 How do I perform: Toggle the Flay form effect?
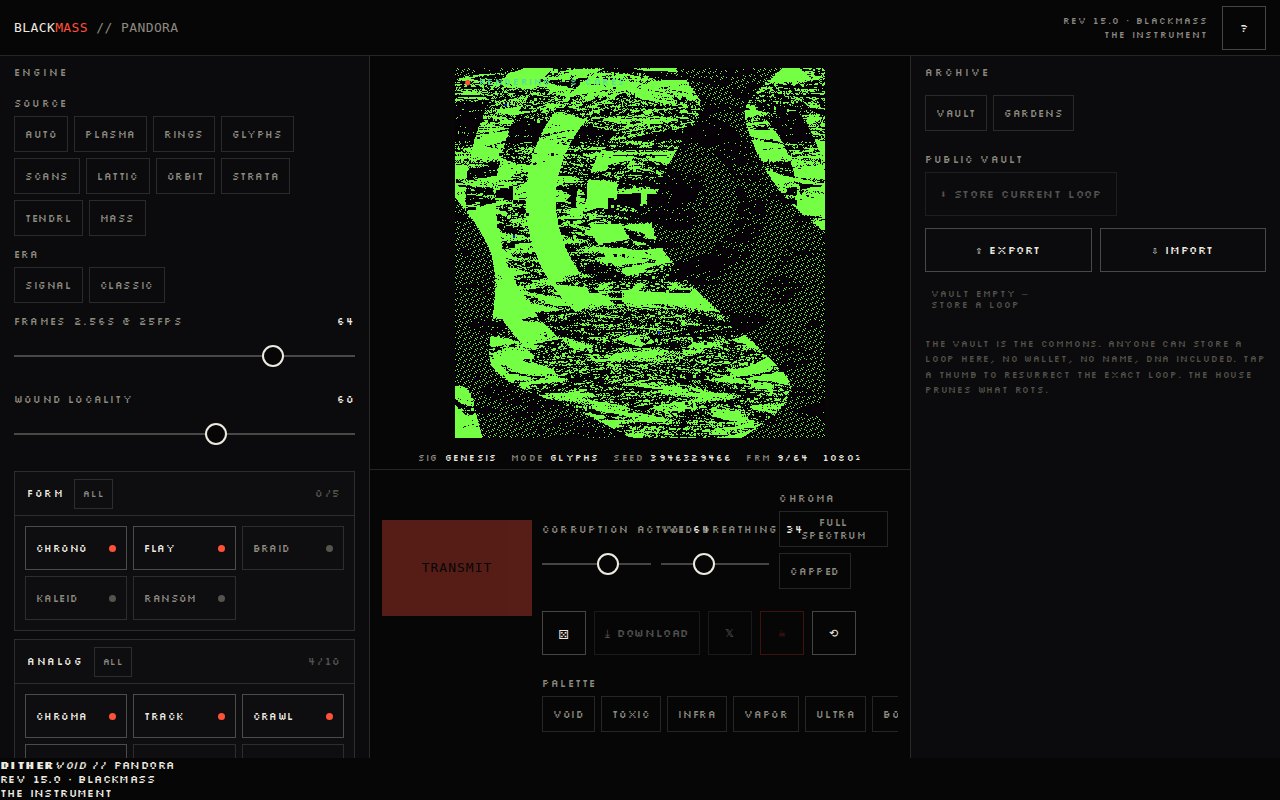(x=184, y=548)
